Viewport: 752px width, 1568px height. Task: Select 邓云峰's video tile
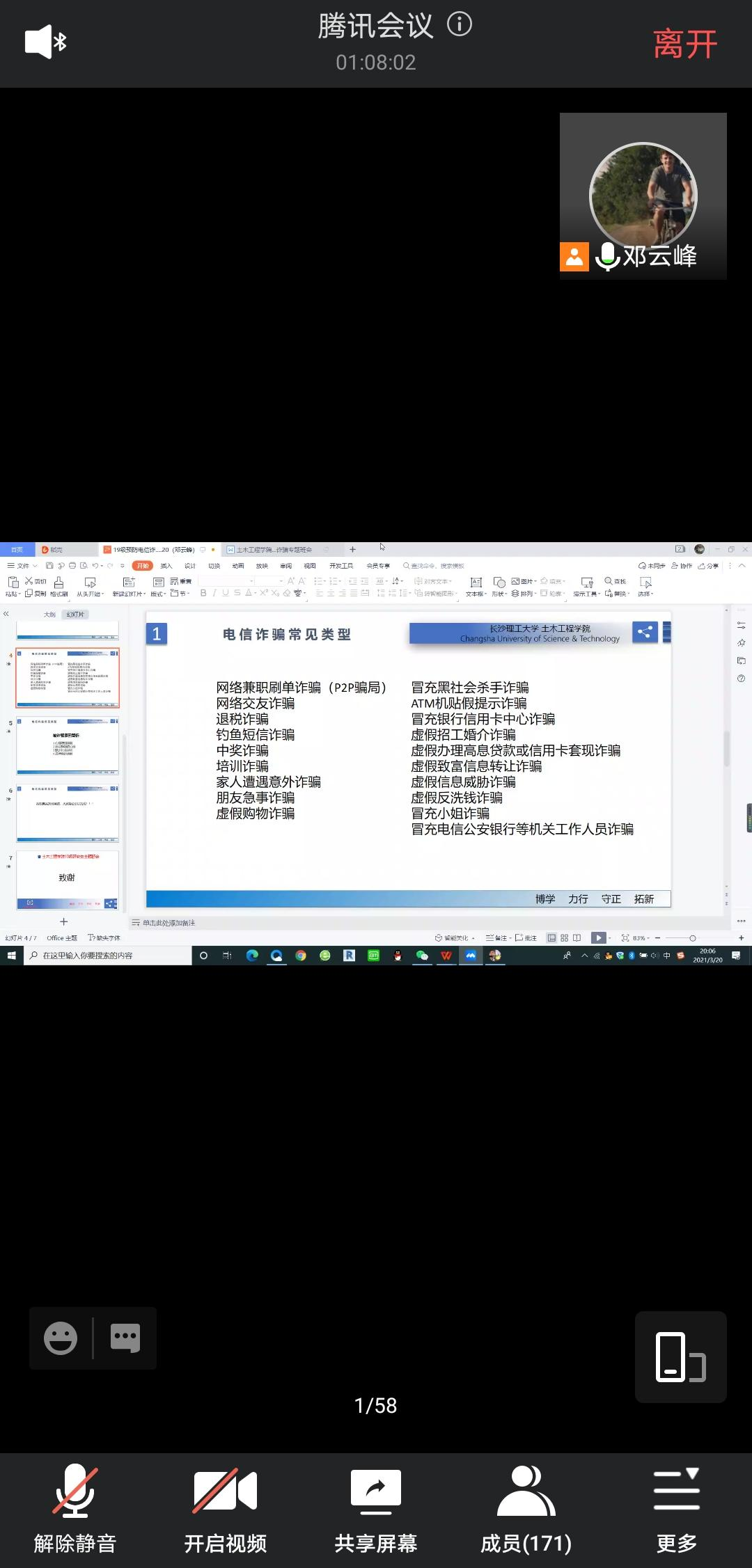[643, 196]
